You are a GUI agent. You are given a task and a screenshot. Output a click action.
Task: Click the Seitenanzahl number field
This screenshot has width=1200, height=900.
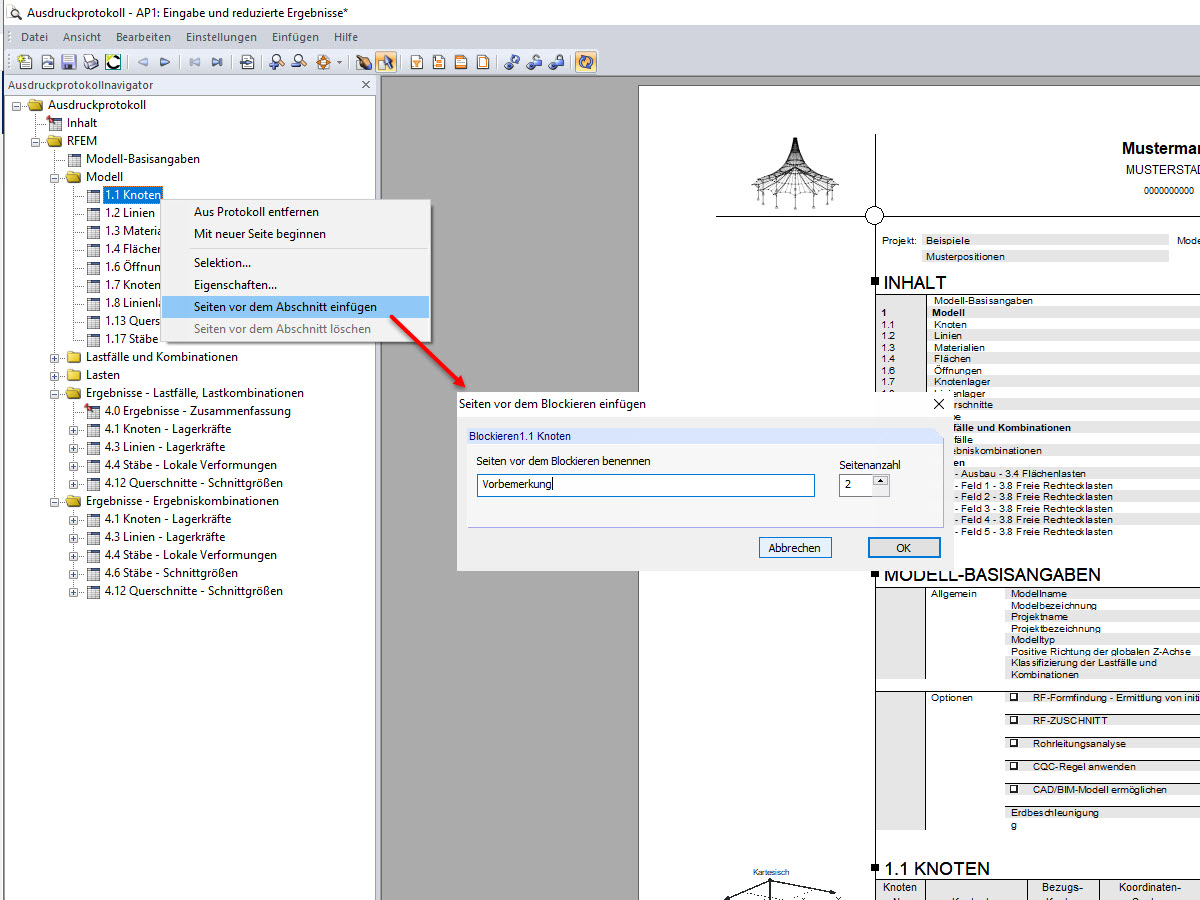(x=857, y=485)
